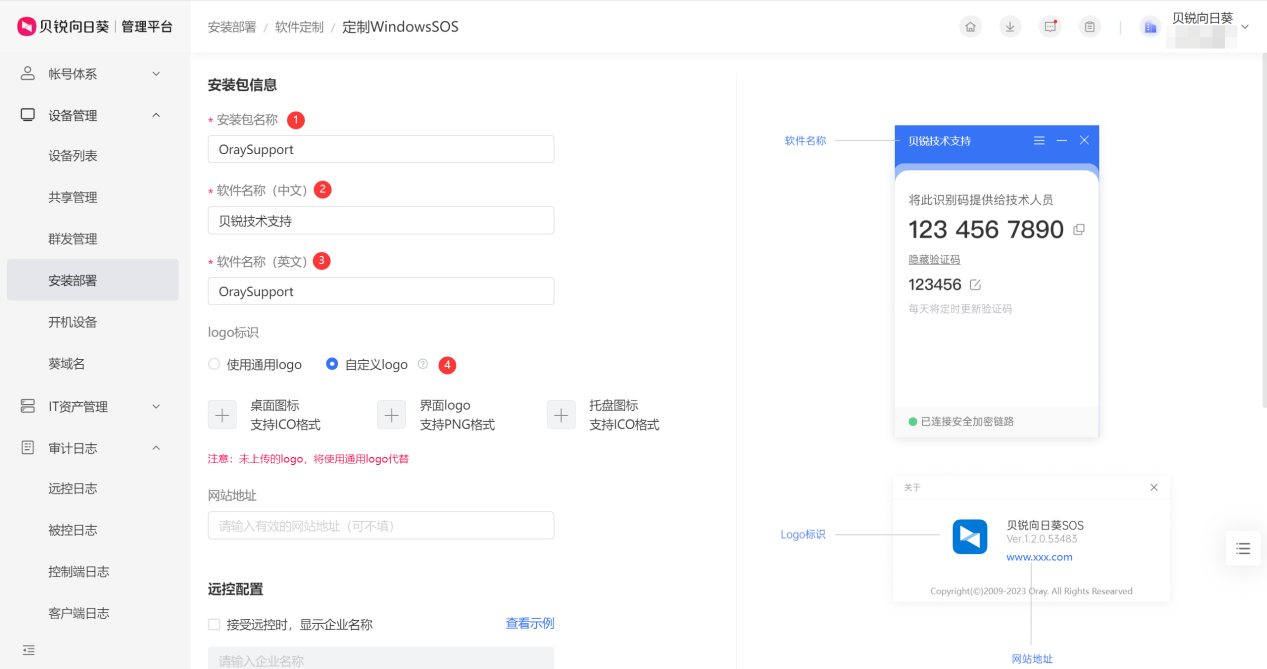1267x669 pixels.
Task: Go to 远控日志 in the sidebar
Action: (x=73, y=489)
